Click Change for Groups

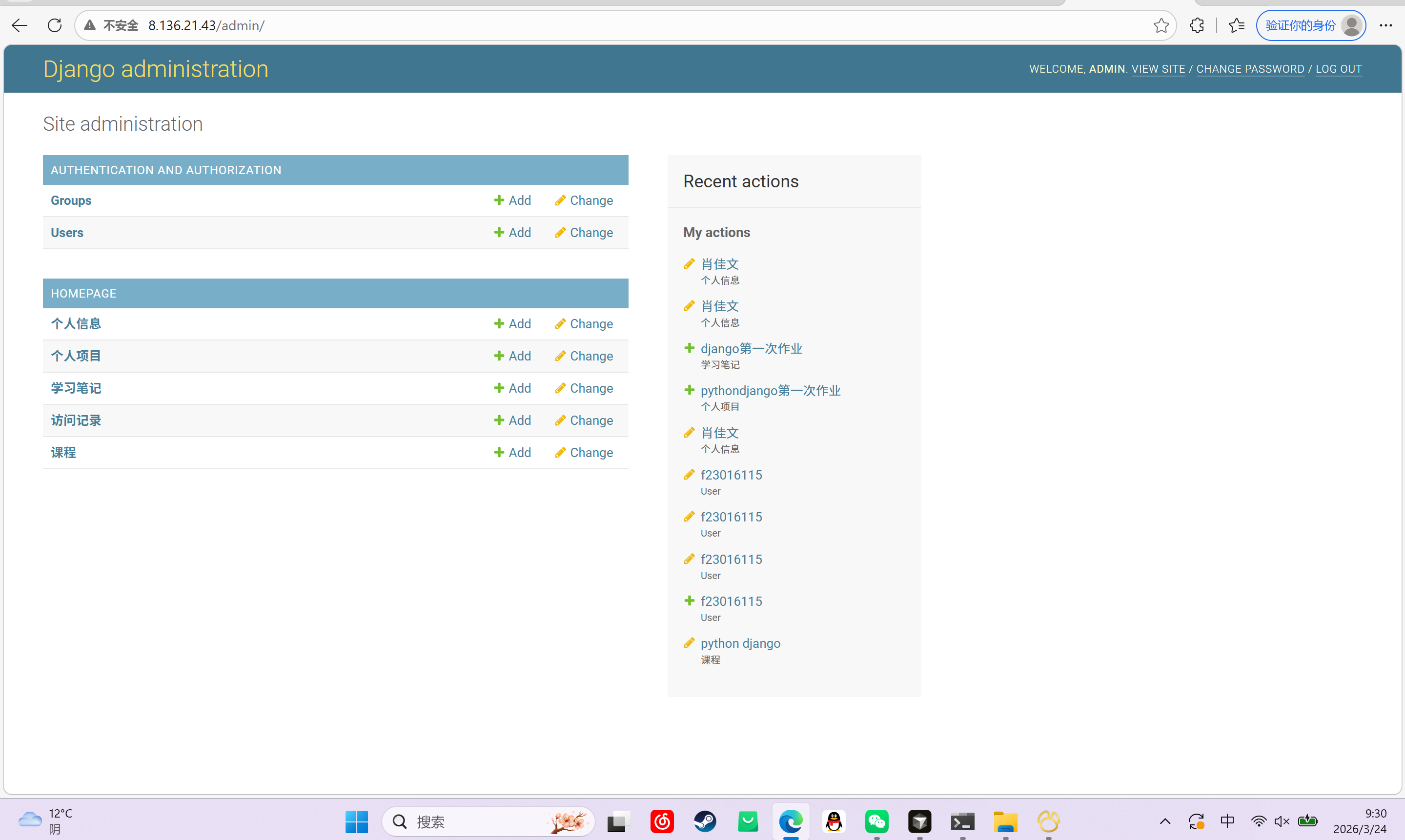point(584,200)
